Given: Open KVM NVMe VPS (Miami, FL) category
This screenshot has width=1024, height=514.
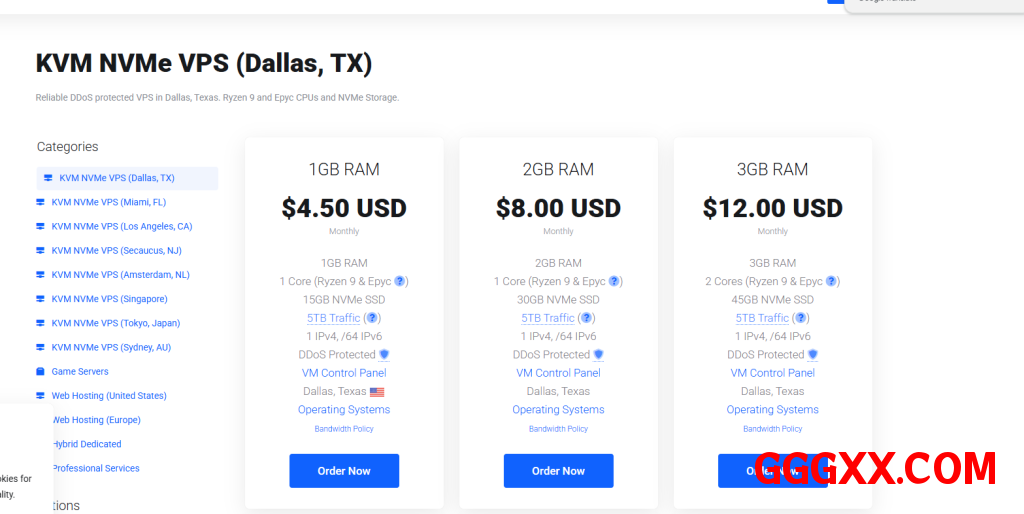Looking at the screenshot, I should 108,202.
